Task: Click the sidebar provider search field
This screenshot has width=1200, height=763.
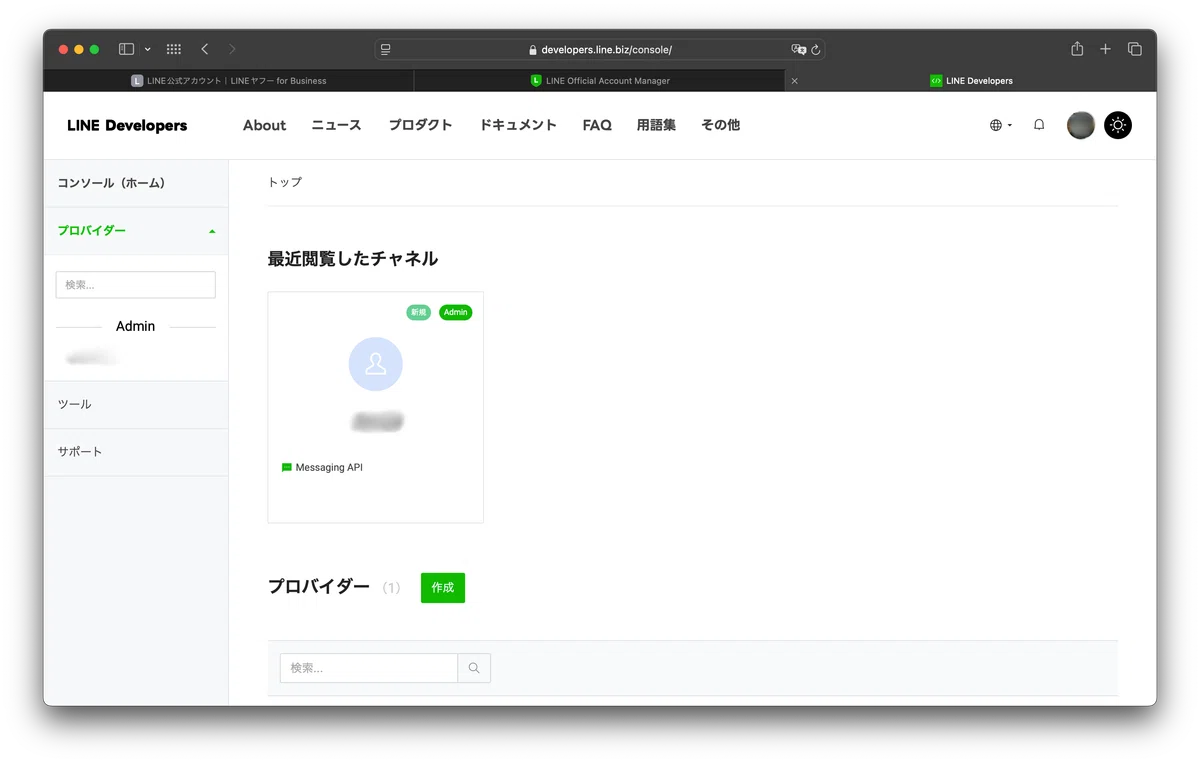Action: 136,285
